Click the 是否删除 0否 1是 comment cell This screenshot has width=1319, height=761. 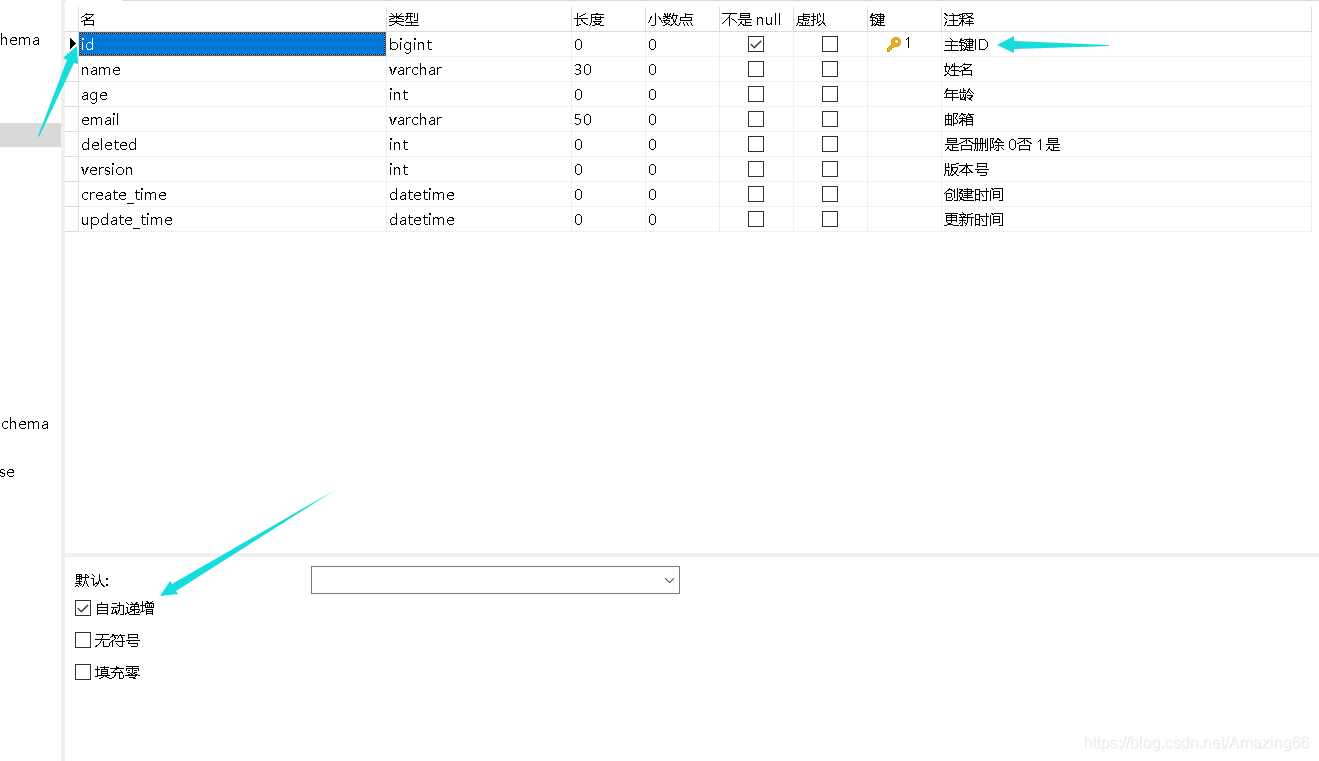click(1126, 144)
